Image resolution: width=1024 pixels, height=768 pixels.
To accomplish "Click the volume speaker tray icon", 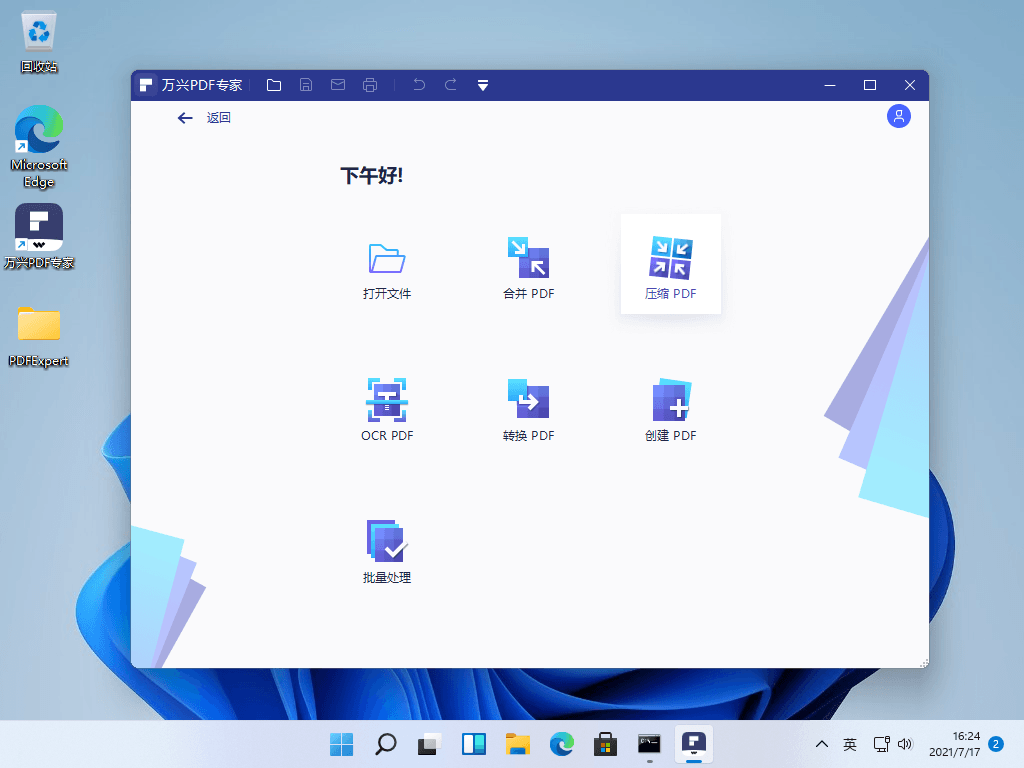I will coord(904,744).
